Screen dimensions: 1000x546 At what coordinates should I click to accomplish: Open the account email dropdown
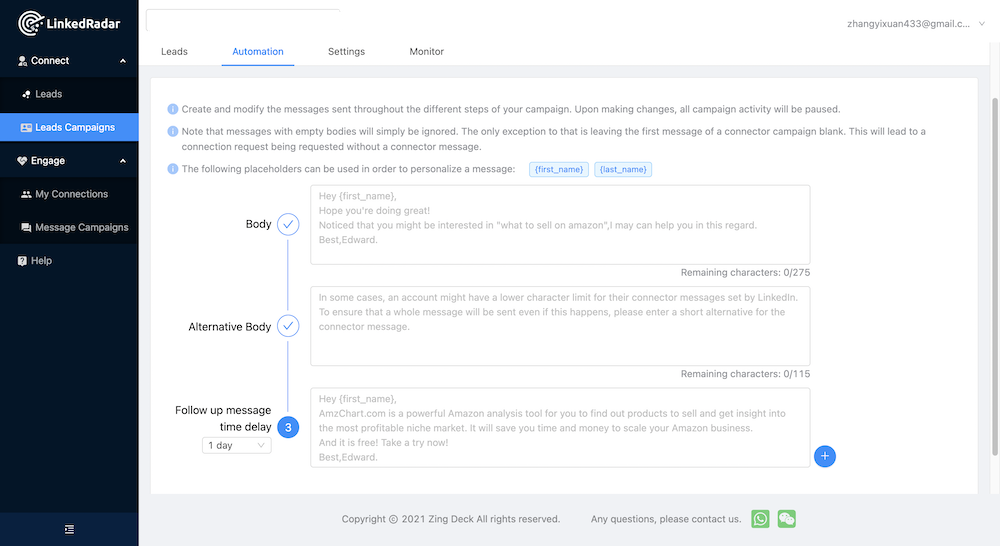pyautogui.click(x=916, y=24)
